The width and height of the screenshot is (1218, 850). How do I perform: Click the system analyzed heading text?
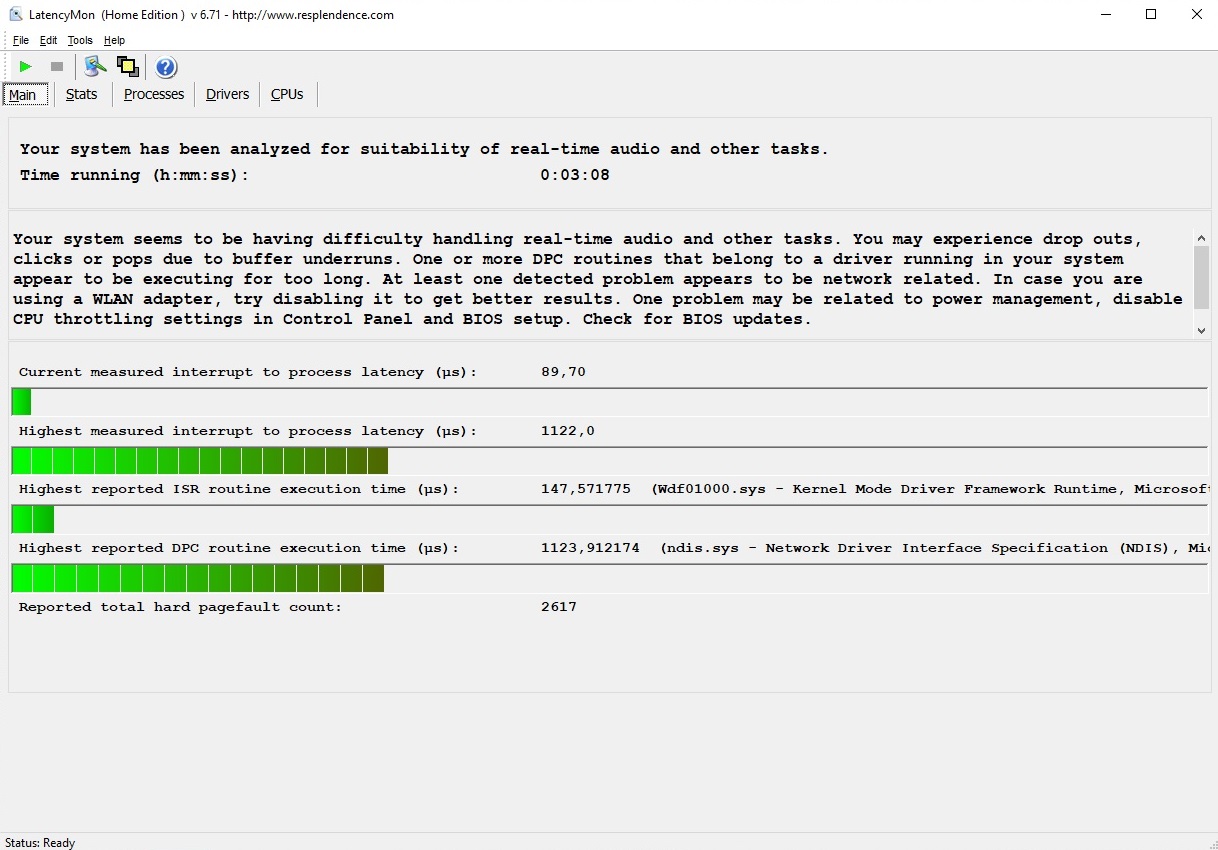(x=424, y=149)
